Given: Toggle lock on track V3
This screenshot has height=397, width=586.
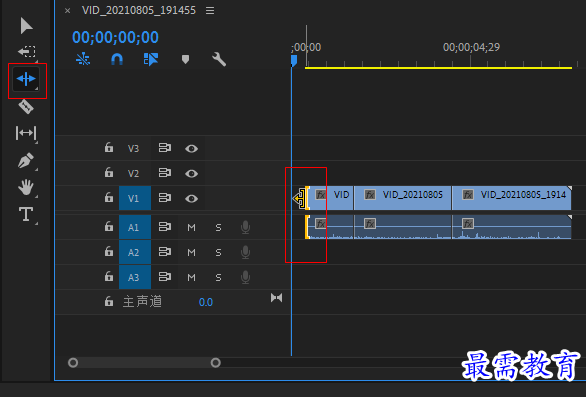Looking at the screenshot, I should click(x=109, y=147).
